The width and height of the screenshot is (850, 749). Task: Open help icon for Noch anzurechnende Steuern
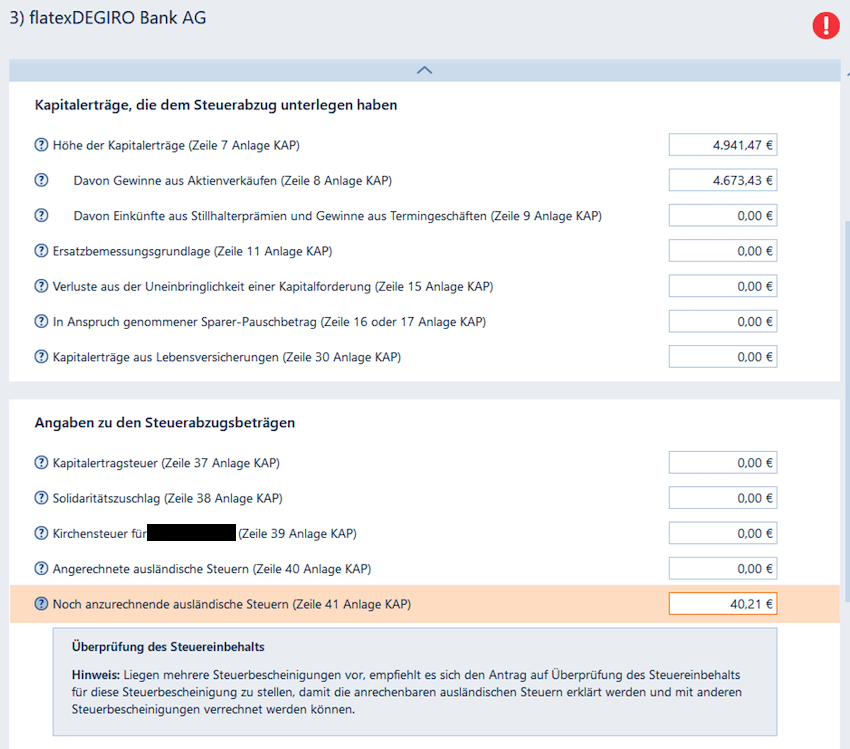click(x=41, y=604)
